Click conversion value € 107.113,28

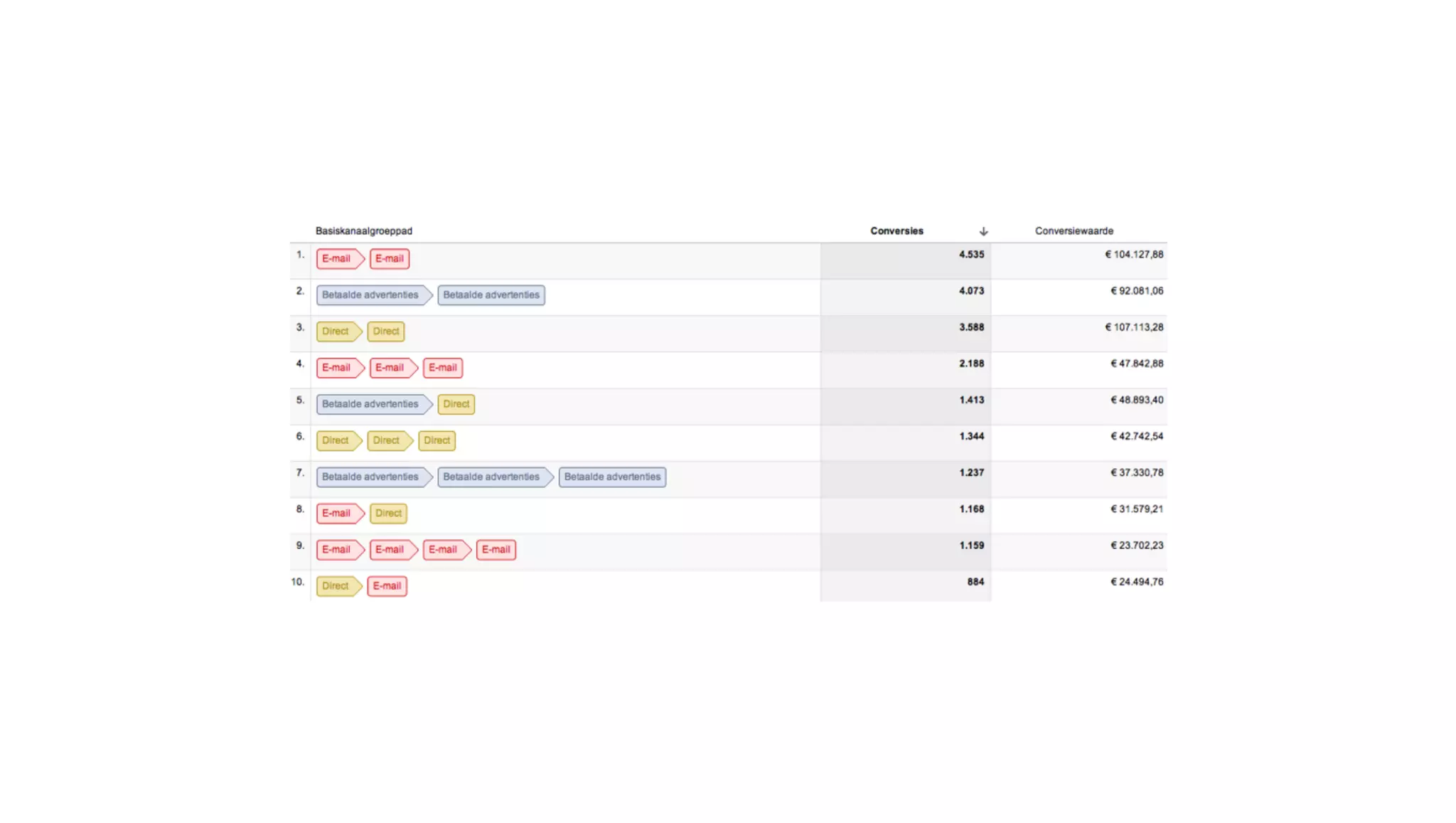coord(1134,327)
